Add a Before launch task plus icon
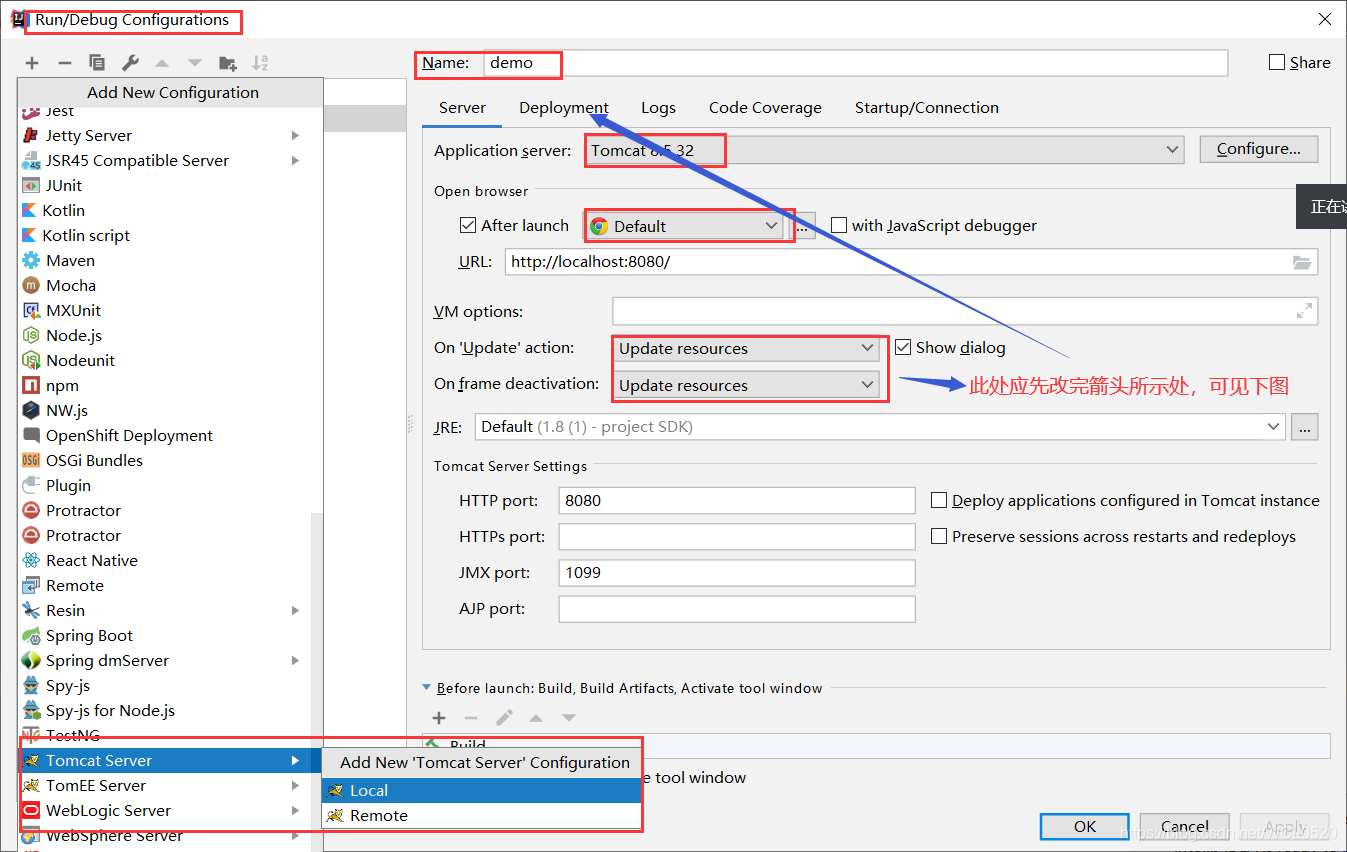This screenshot has width=1347, height=852. [439, 718]
